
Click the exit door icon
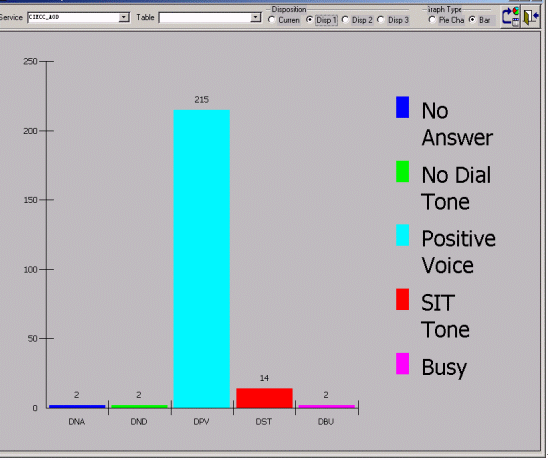click(x=531, y=17)
